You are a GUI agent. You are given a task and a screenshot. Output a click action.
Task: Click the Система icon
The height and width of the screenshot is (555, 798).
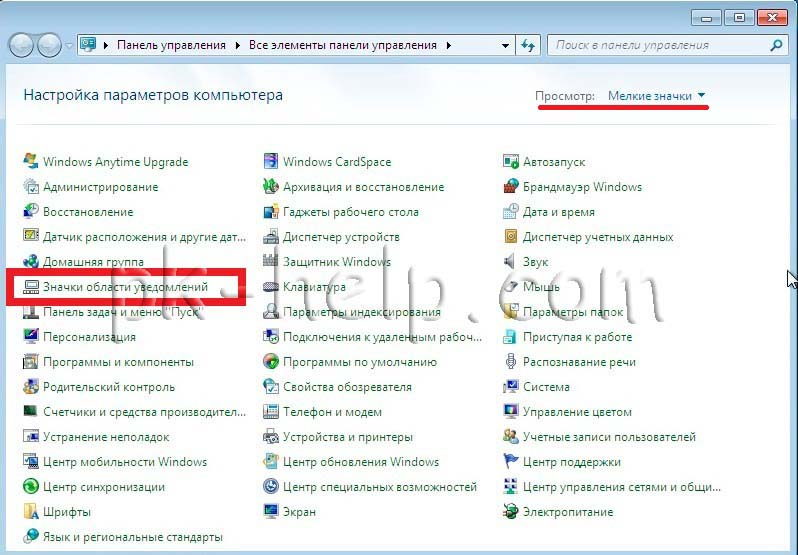coord(510,387)
